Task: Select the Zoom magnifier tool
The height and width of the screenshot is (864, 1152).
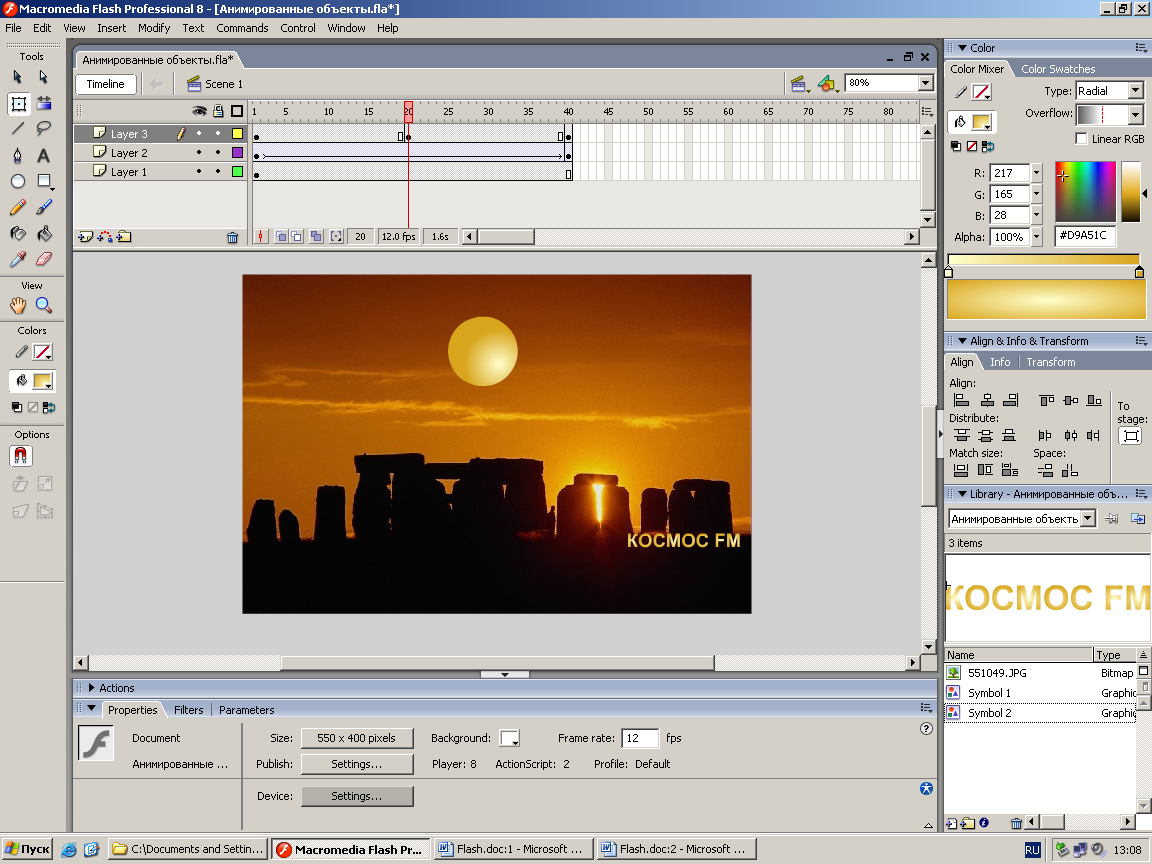Action: [x=44, y=305]
